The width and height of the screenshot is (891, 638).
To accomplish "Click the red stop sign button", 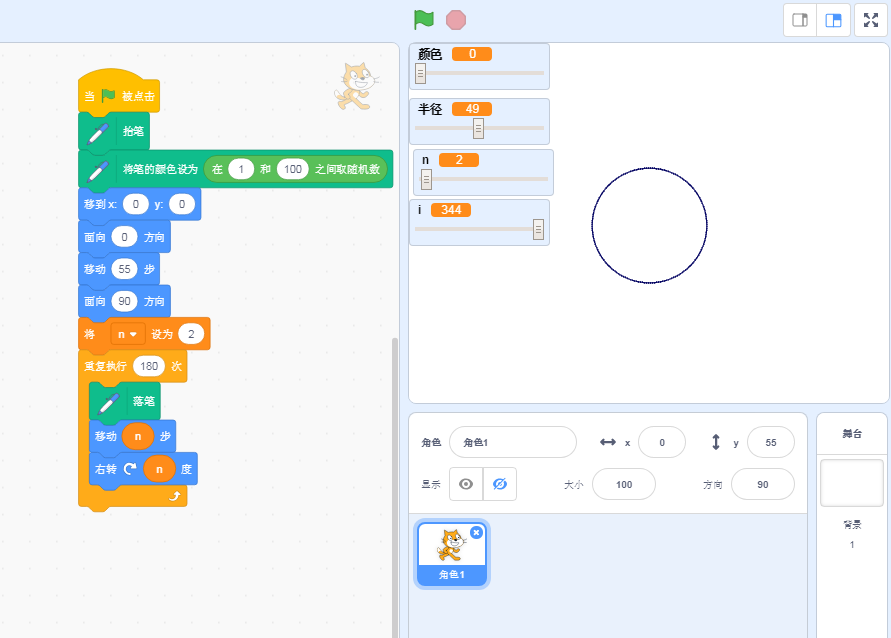I will click(x=456, y=20).
